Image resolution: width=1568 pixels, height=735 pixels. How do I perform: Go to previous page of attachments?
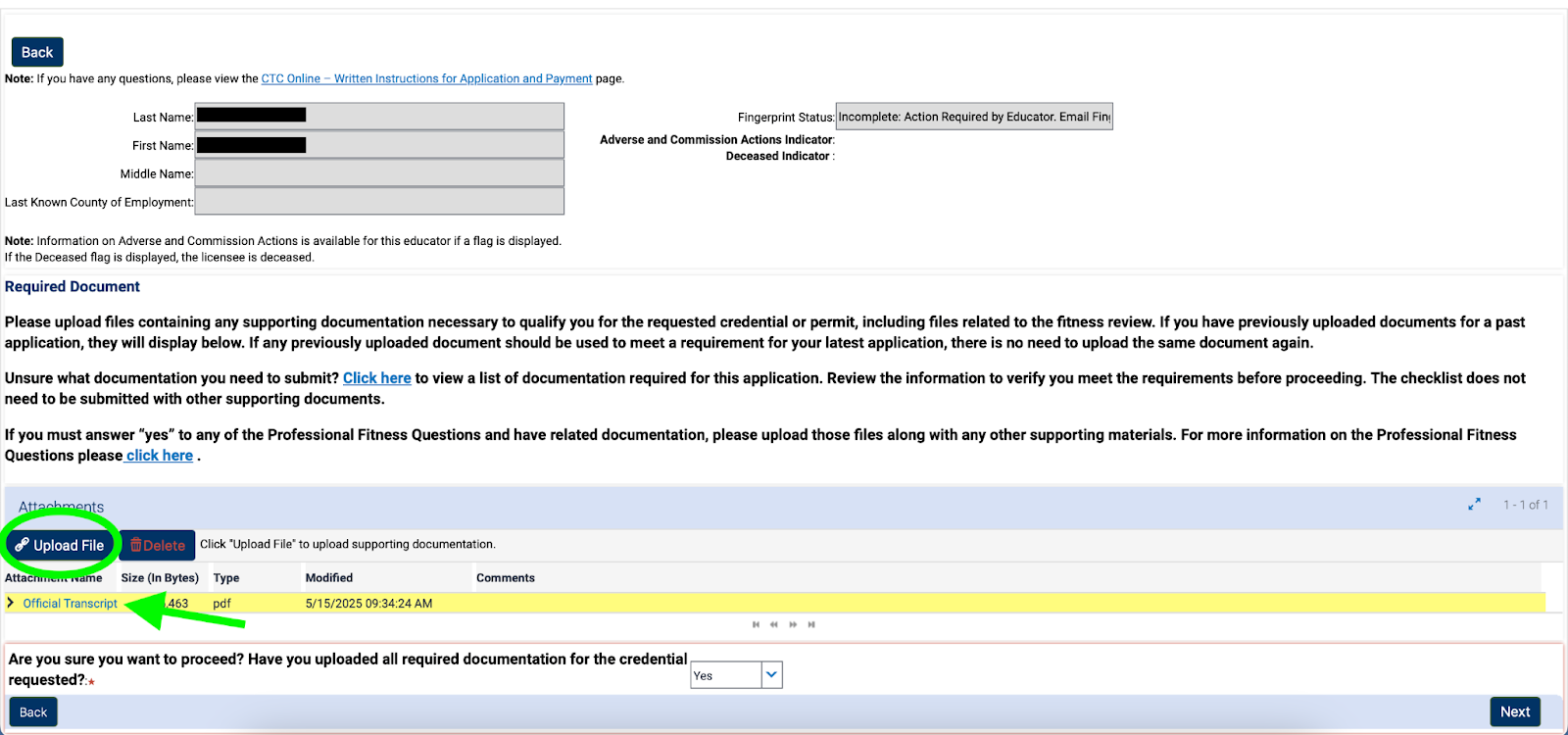(x=774, y=624)
